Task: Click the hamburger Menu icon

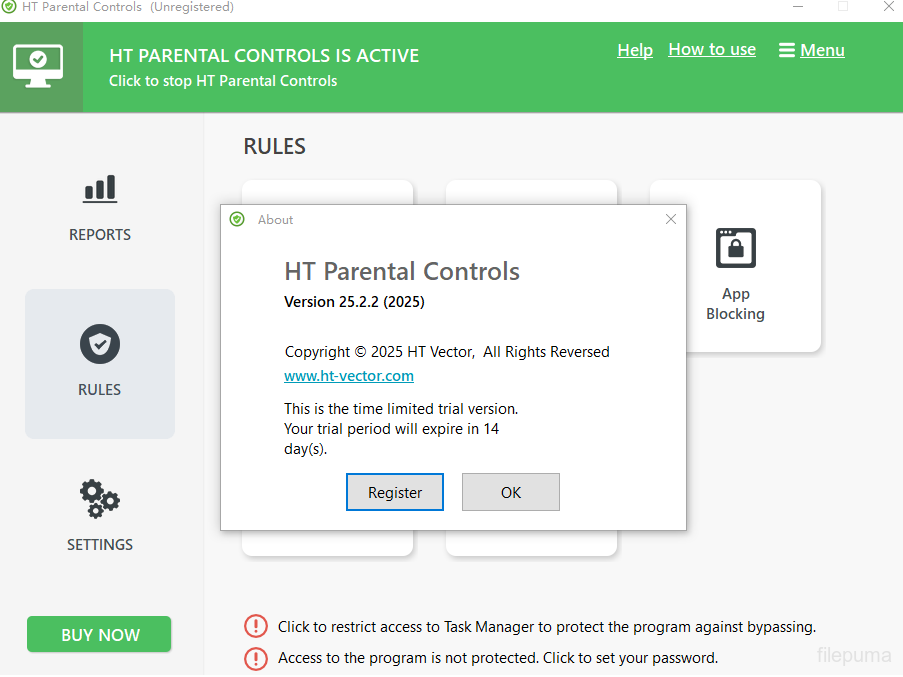Action: tap(787, 50)
